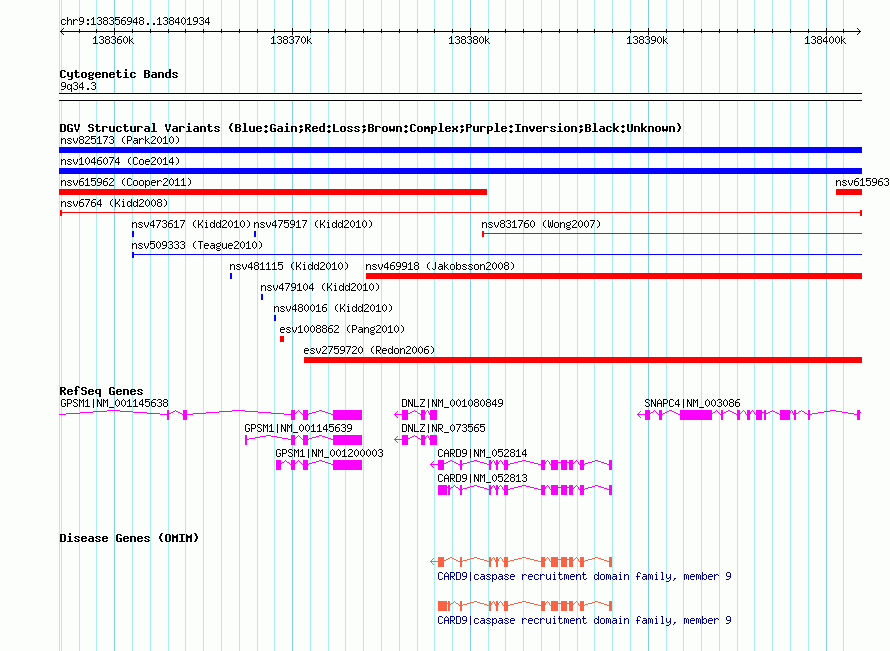Click the nsv469918 (Jakobsson2008) label text
Viewport: 890px width, 651px height.
[440, 266]
